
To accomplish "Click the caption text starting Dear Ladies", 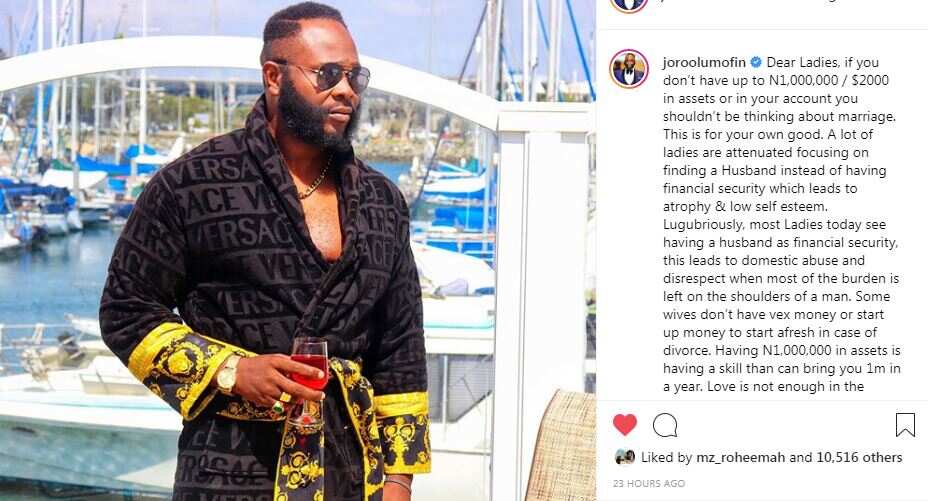I will pos(781,224).
